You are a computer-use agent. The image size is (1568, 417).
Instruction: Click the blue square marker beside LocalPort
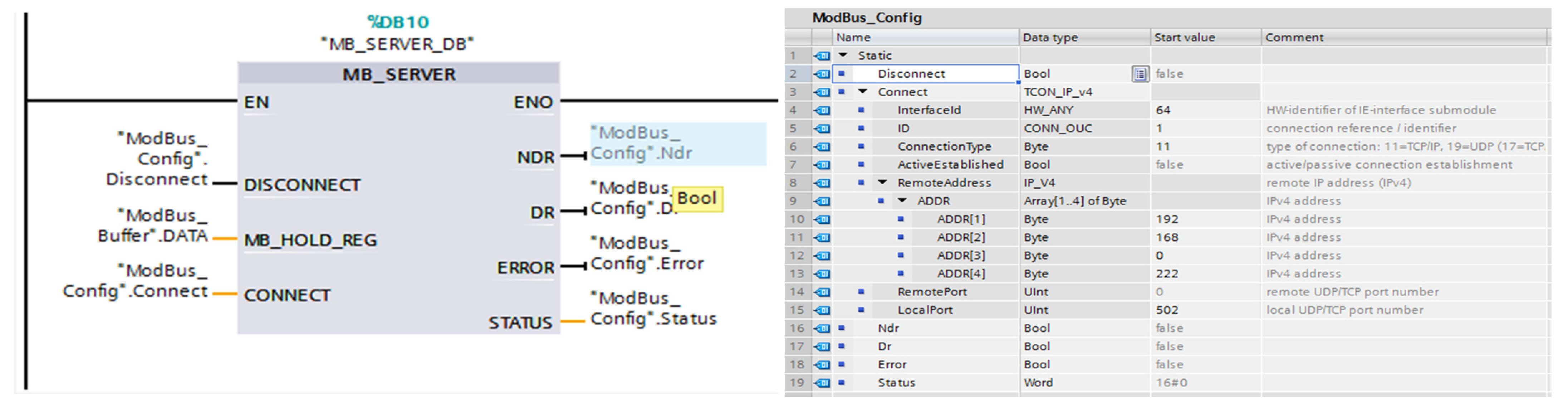coord(861,310)
